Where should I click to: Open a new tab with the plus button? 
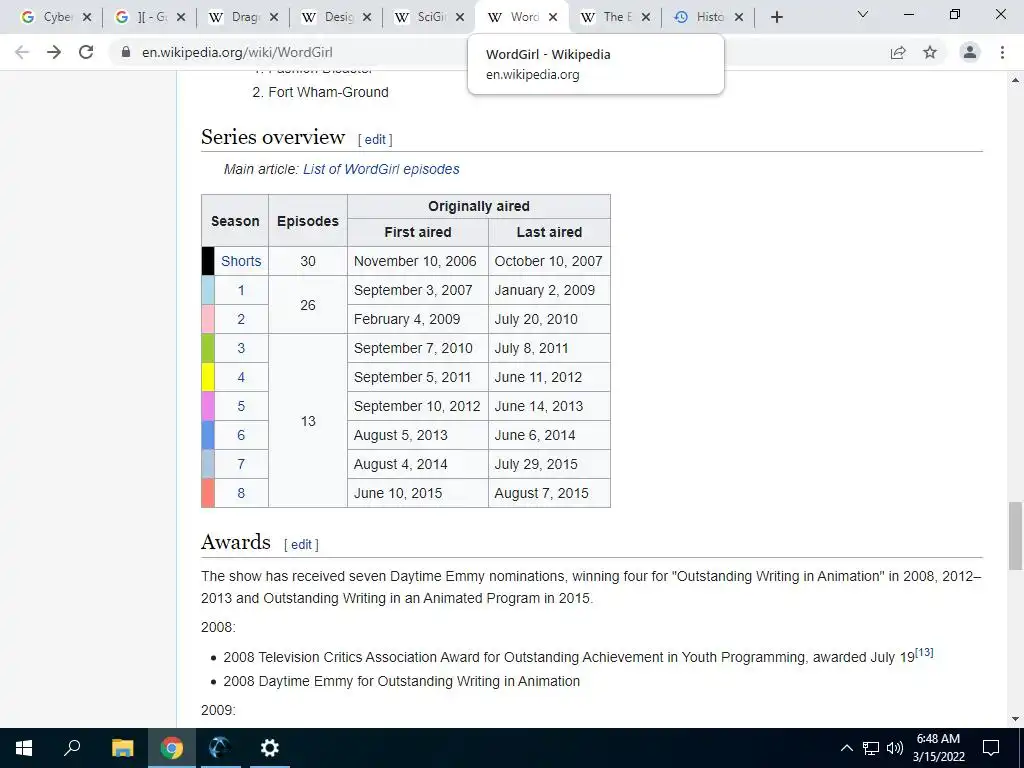(x=776, y=17)
